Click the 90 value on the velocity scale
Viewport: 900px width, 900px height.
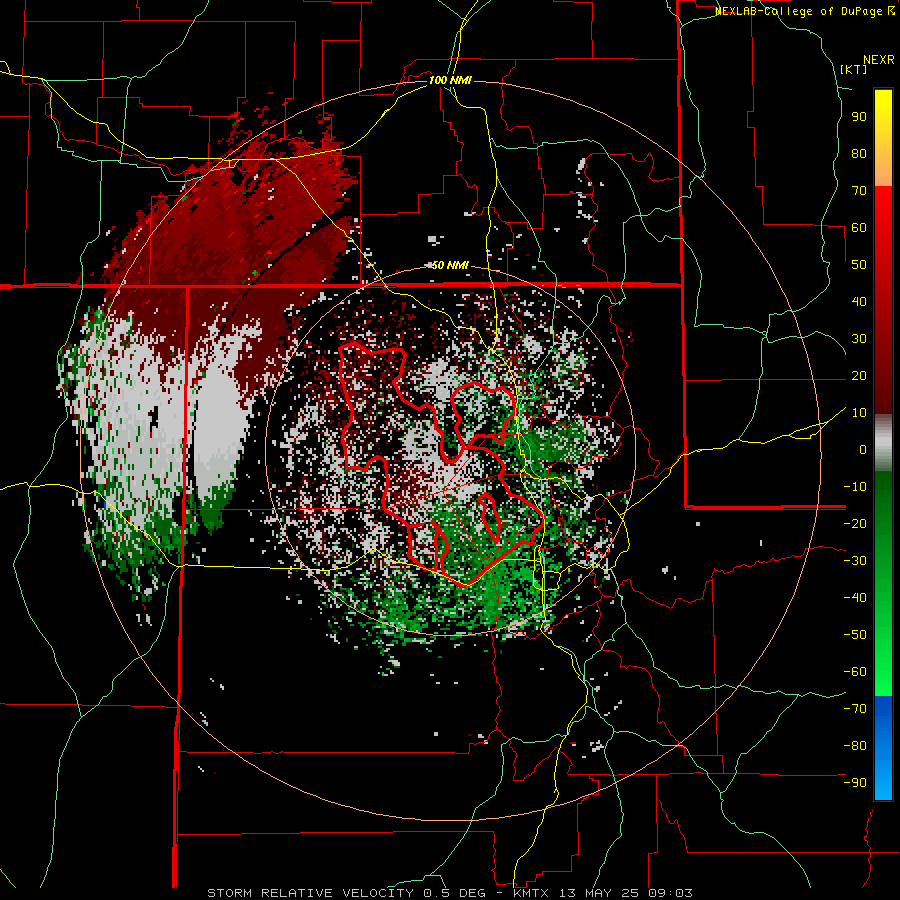click(x=859, y=117)
